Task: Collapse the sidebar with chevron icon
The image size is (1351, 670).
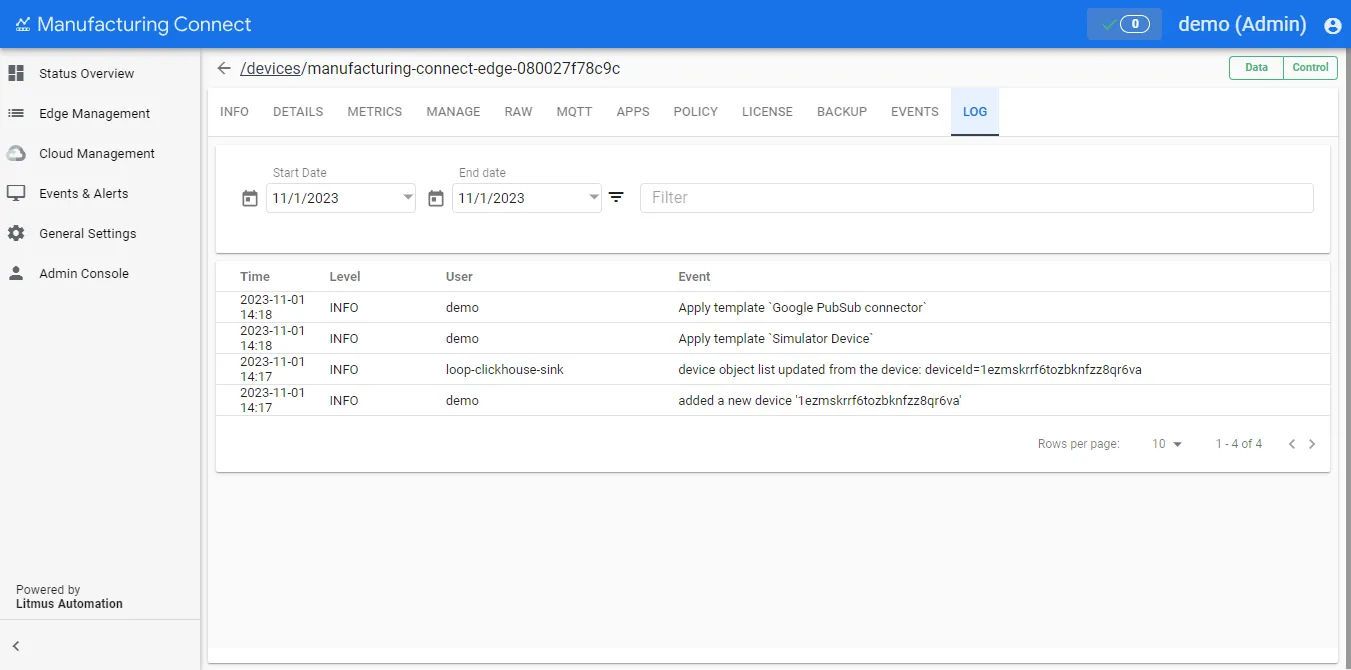Action: pyautogui.click(x=16, y=646)
